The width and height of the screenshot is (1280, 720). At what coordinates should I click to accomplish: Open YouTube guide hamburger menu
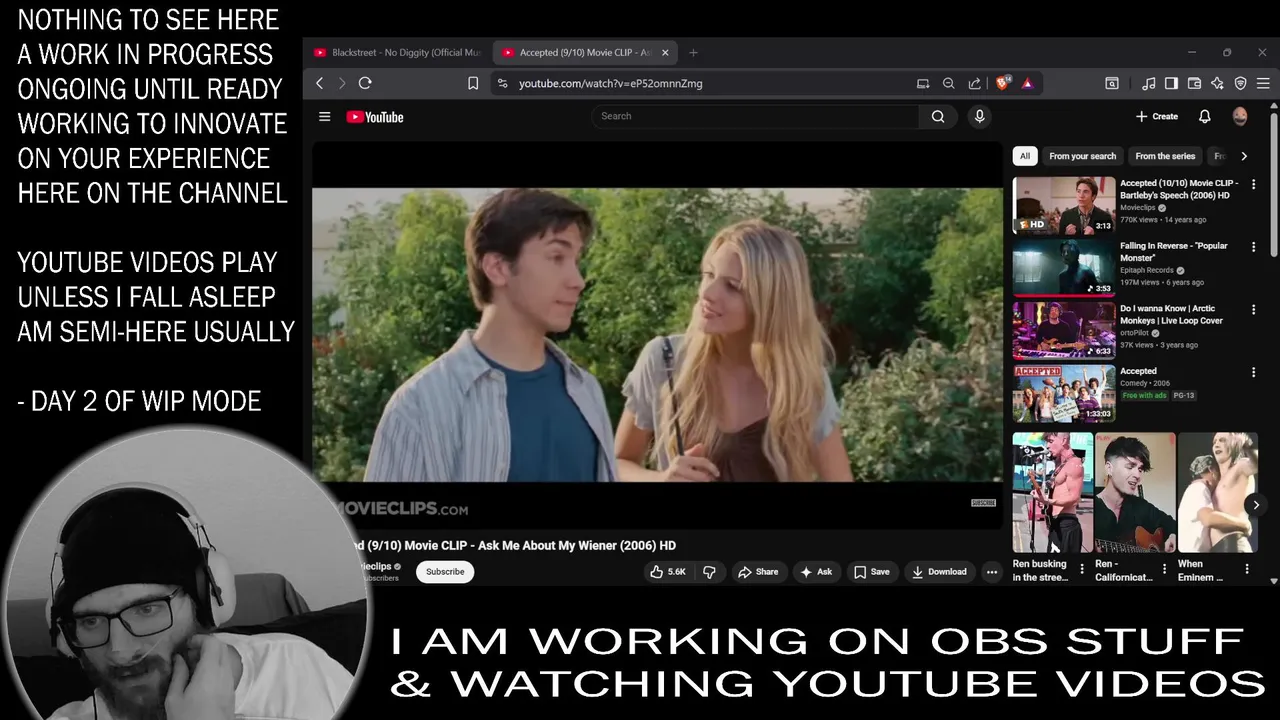324,117
